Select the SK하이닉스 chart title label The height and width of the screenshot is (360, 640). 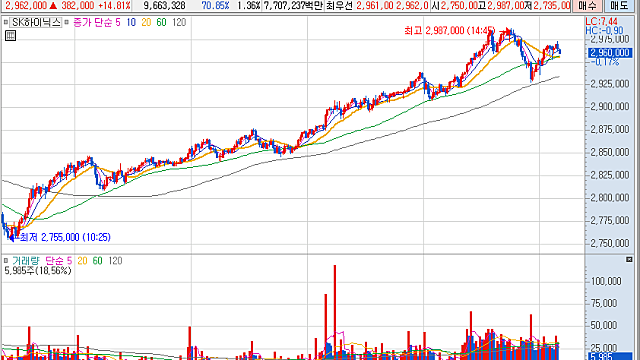[x=36, y=22]
